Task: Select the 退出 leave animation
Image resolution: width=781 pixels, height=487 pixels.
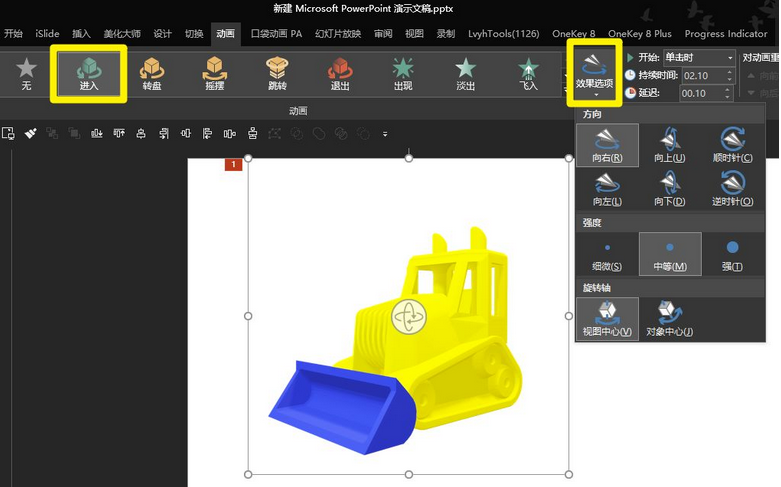Action: [340, 71]
